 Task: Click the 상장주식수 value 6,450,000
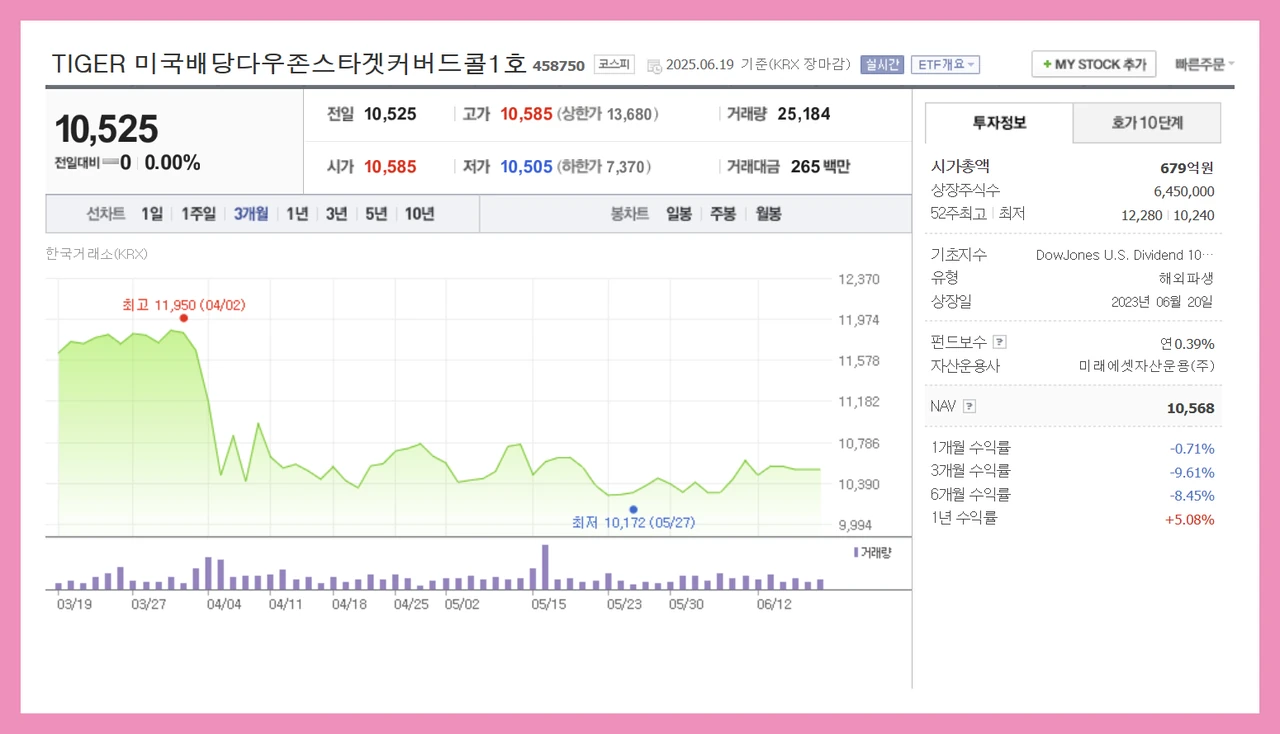pos(1184,191)
